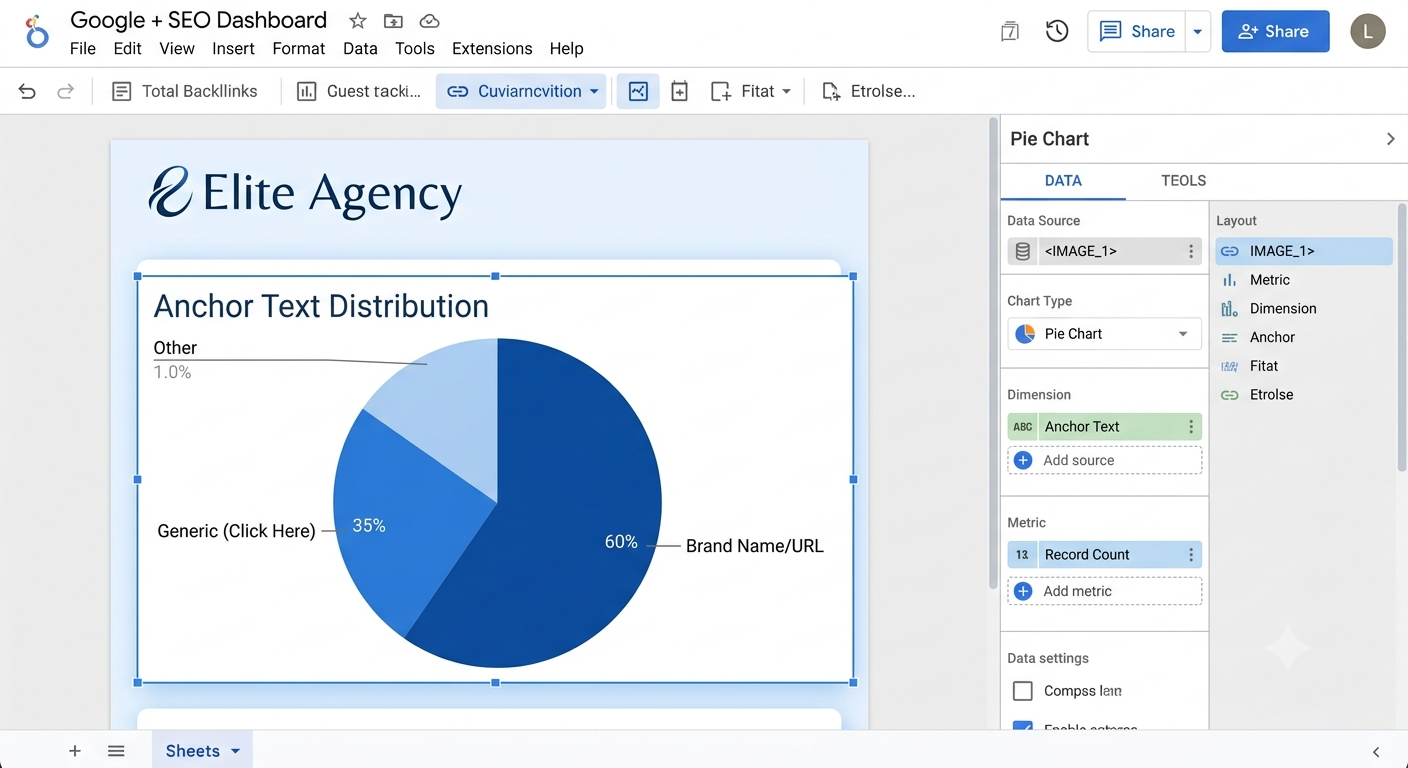Open Anchor Text dimension three-dot menu
Image resolution: width=1408 pixels, height=768 pixels.
1191,427
